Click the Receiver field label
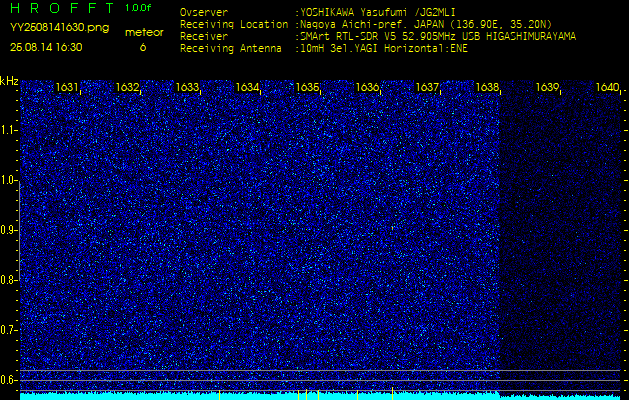The width and height of the screenshot is (629, 400). pos(204,37)
